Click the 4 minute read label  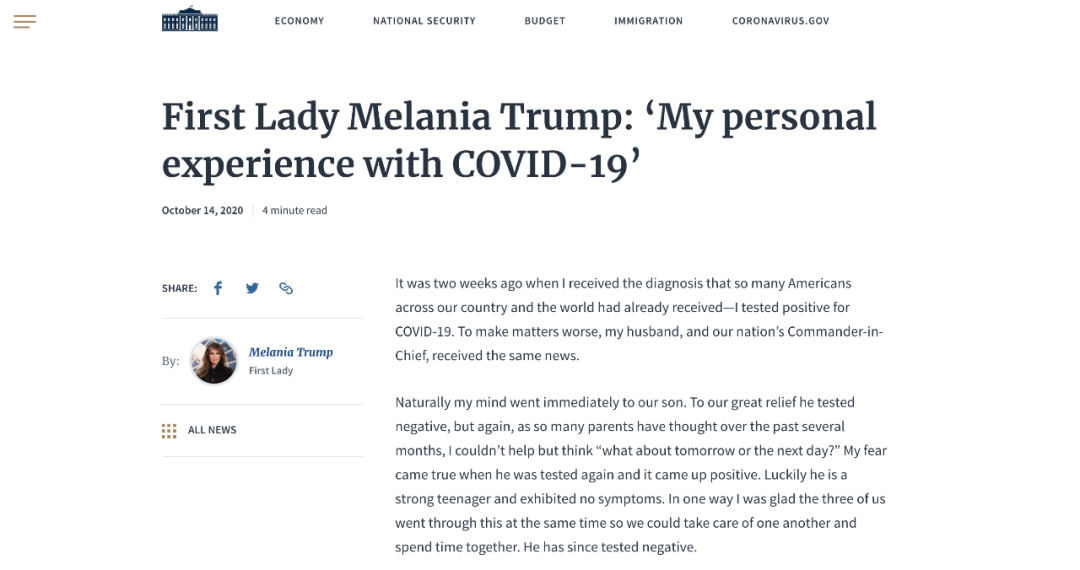click(295, 211)
